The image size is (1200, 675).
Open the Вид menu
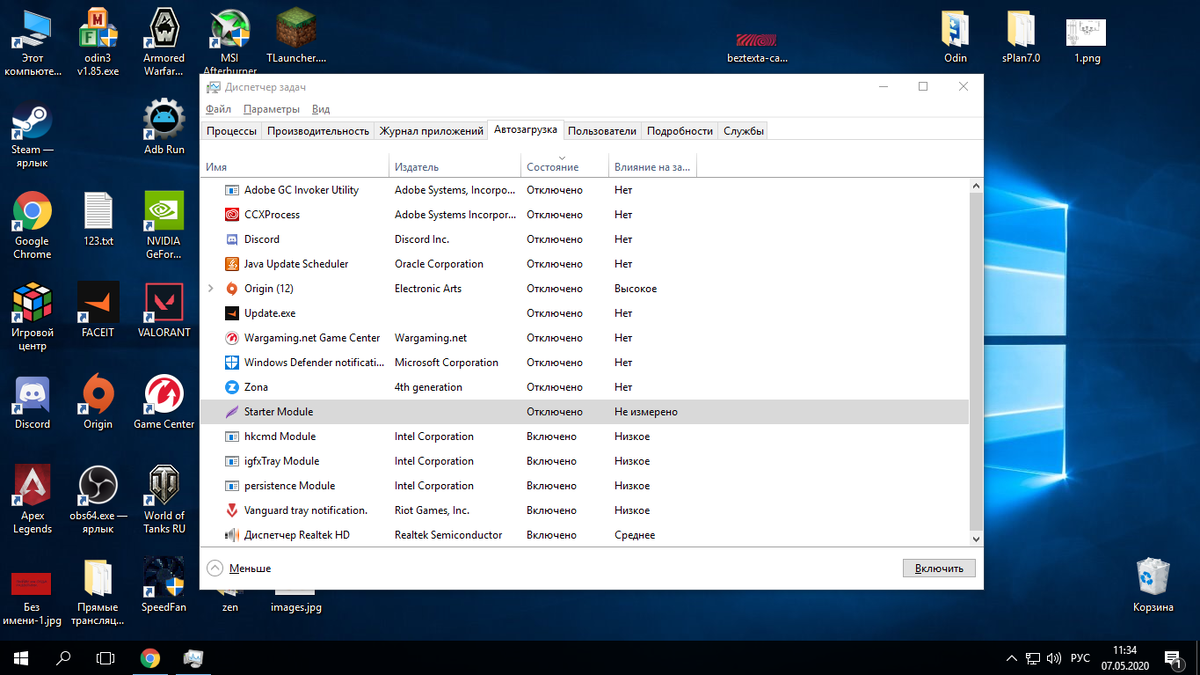click(x=321, y=109)
